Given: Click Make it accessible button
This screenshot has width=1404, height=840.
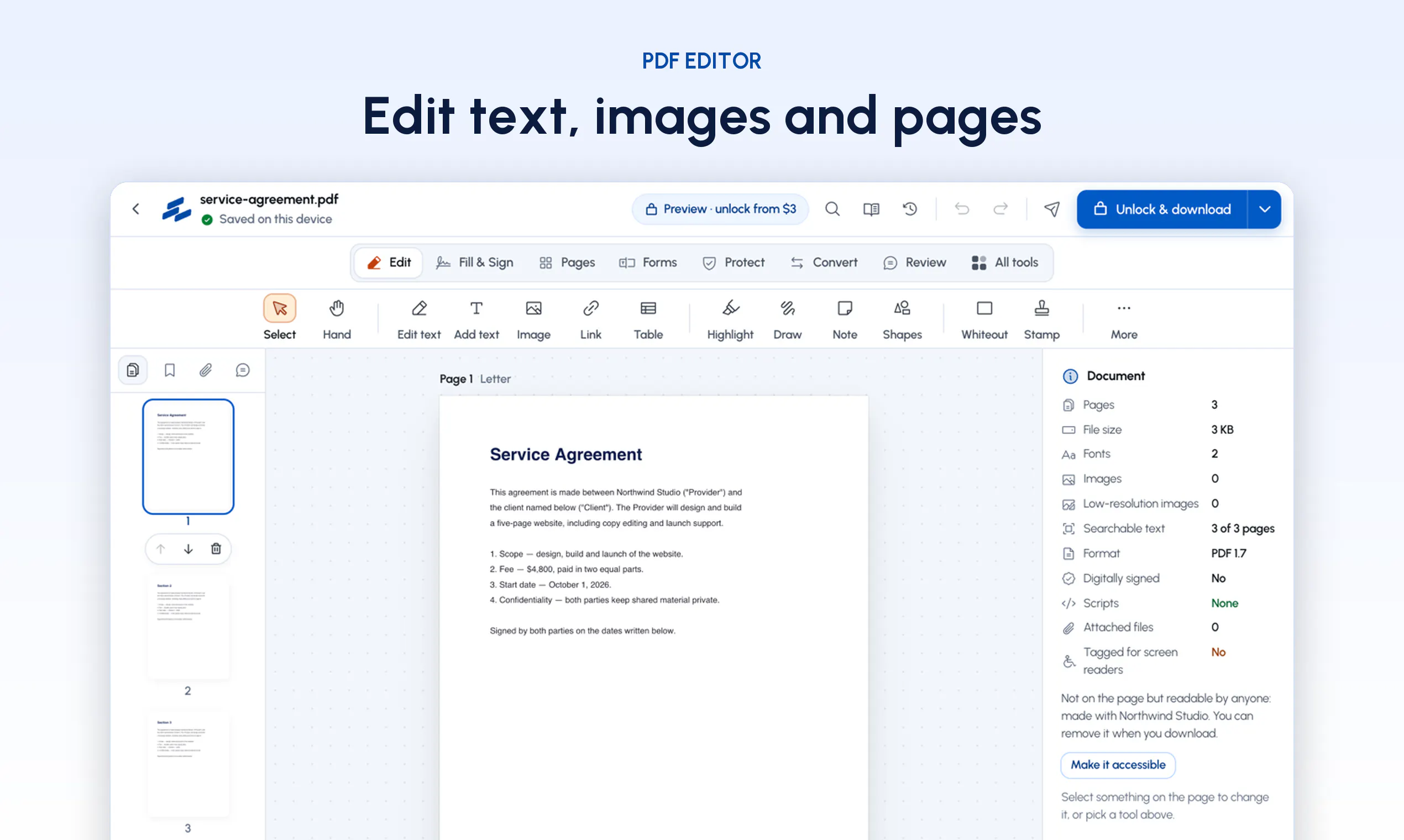Looking at the screenshot, I should coord(1118,765).
